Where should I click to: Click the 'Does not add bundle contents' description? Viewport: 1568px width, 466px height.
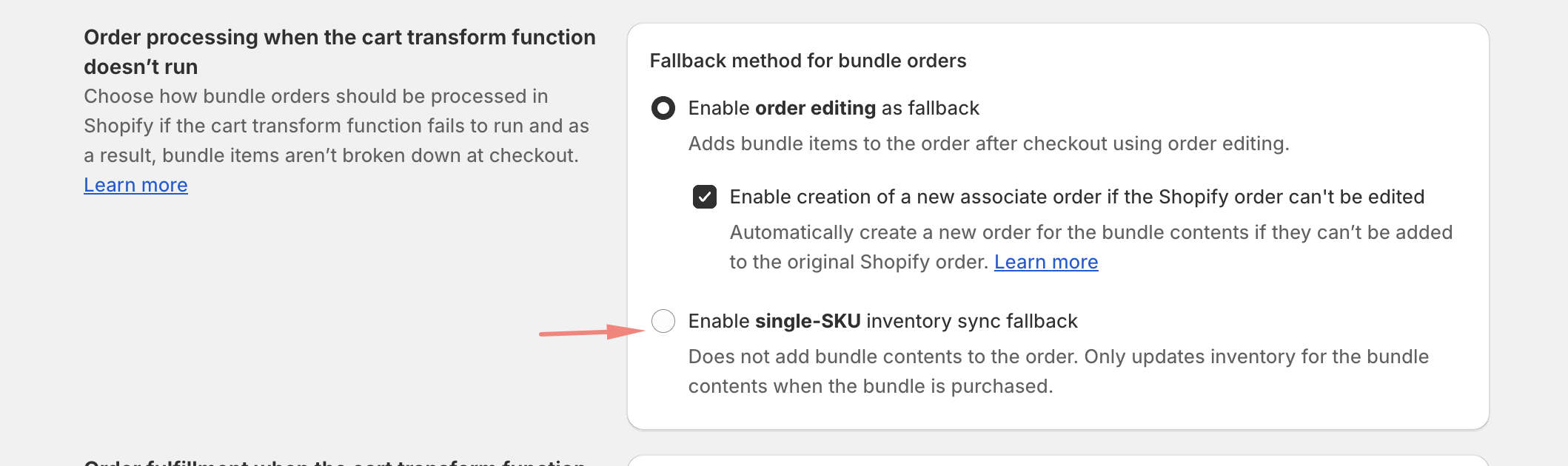(1059, 371)
